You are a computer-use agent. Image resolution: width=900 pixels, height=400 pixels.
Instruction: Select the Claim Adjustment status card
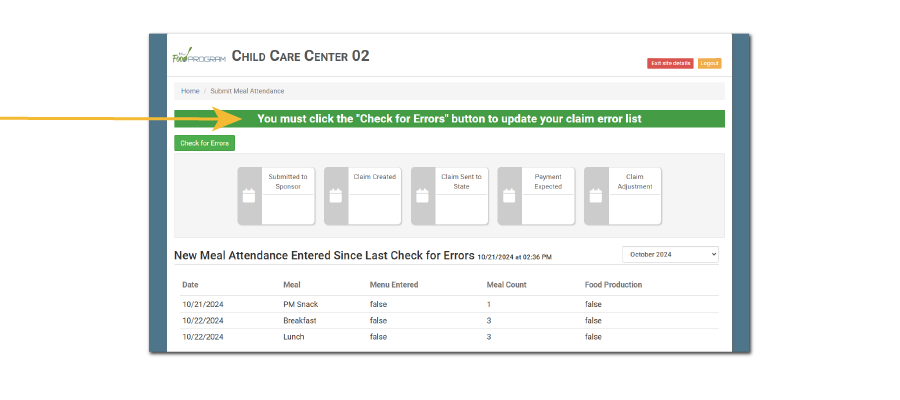point(634,196)
